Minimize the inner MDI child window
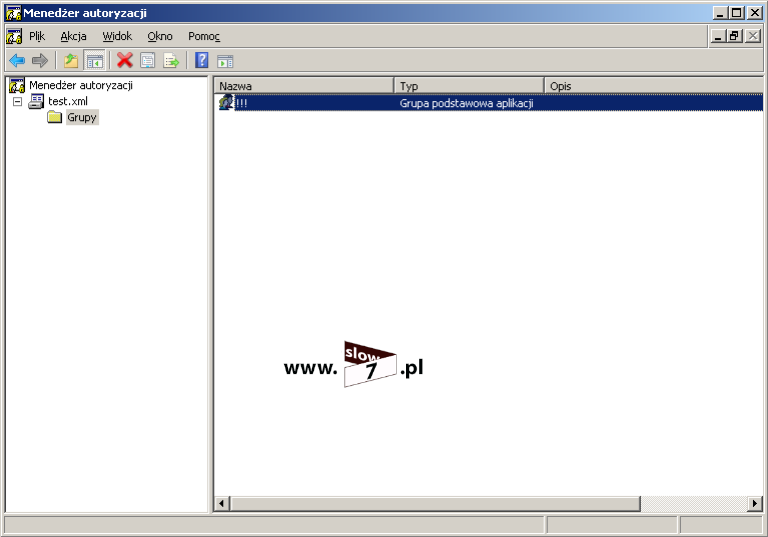Screen dimensions: 768x537 pyautogui.click(x=718, y=36)
